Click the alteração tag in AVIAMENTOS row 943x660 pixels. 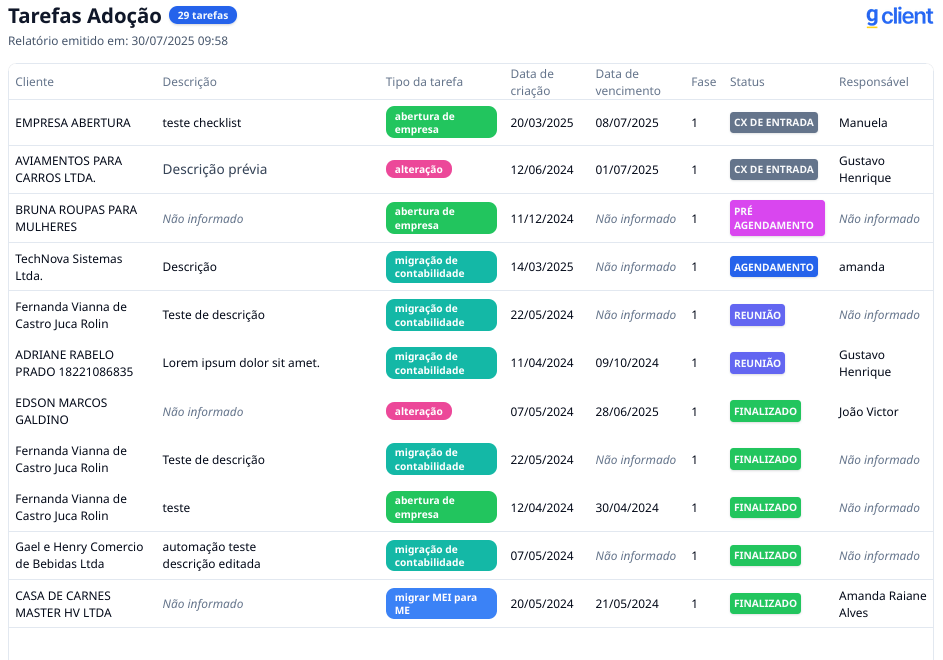click(x=419, y=169)
